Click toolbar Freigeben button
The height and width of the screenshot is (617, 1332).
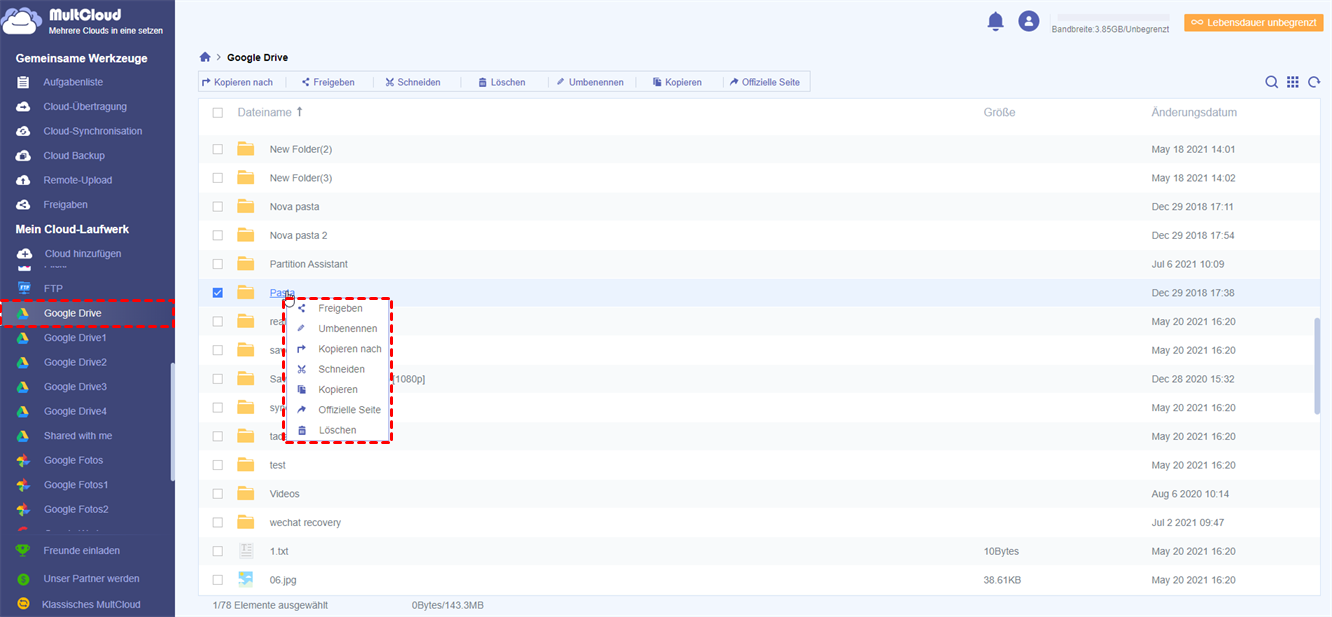[328, 82]
